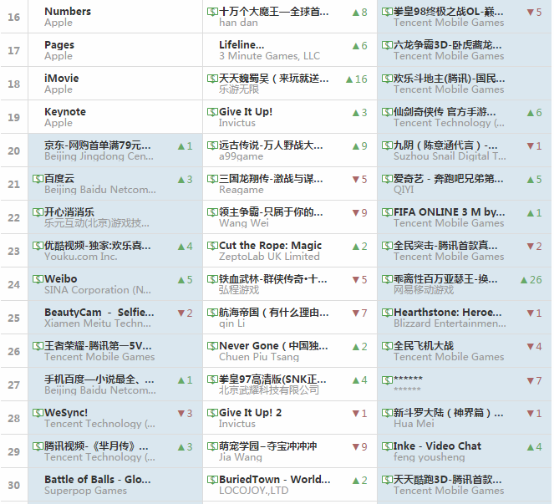
Task: Click the purchase icon by Cut the Rope: Magic
Action: [212, 246]
